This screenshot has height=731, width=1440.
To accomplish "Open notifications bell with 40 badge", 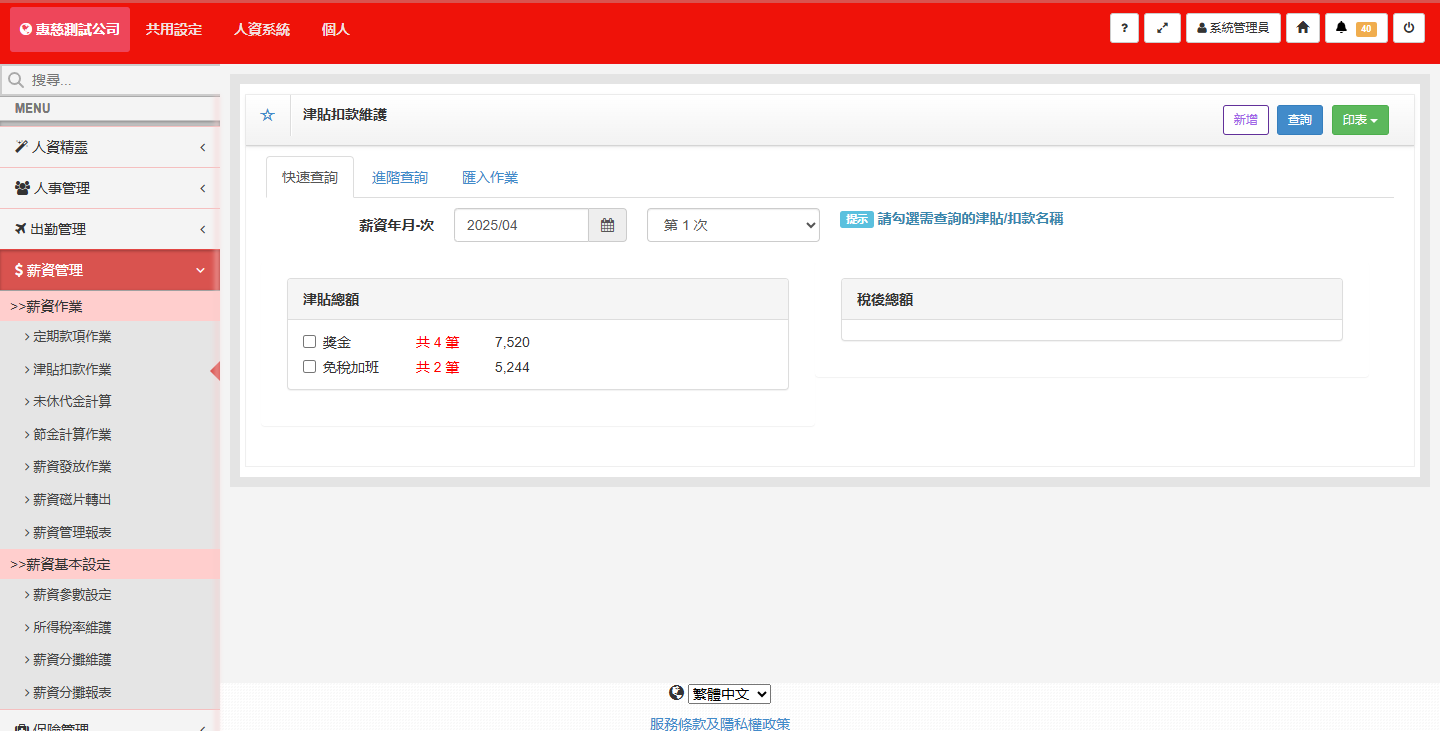I will click(1355, 28).
